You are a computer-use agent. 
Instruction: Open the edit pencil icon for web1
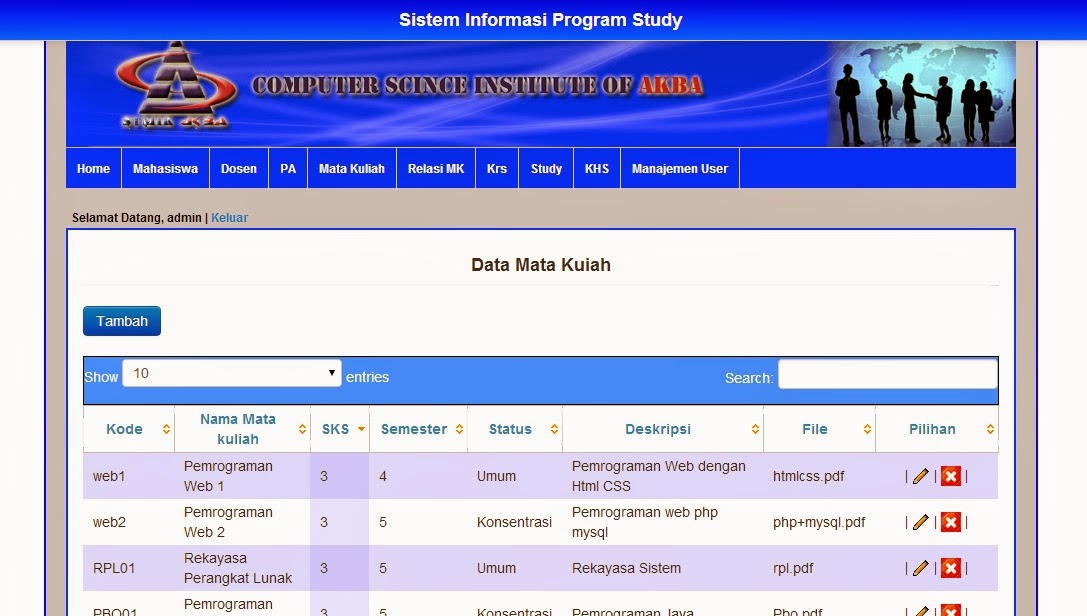tap(920, 476)
